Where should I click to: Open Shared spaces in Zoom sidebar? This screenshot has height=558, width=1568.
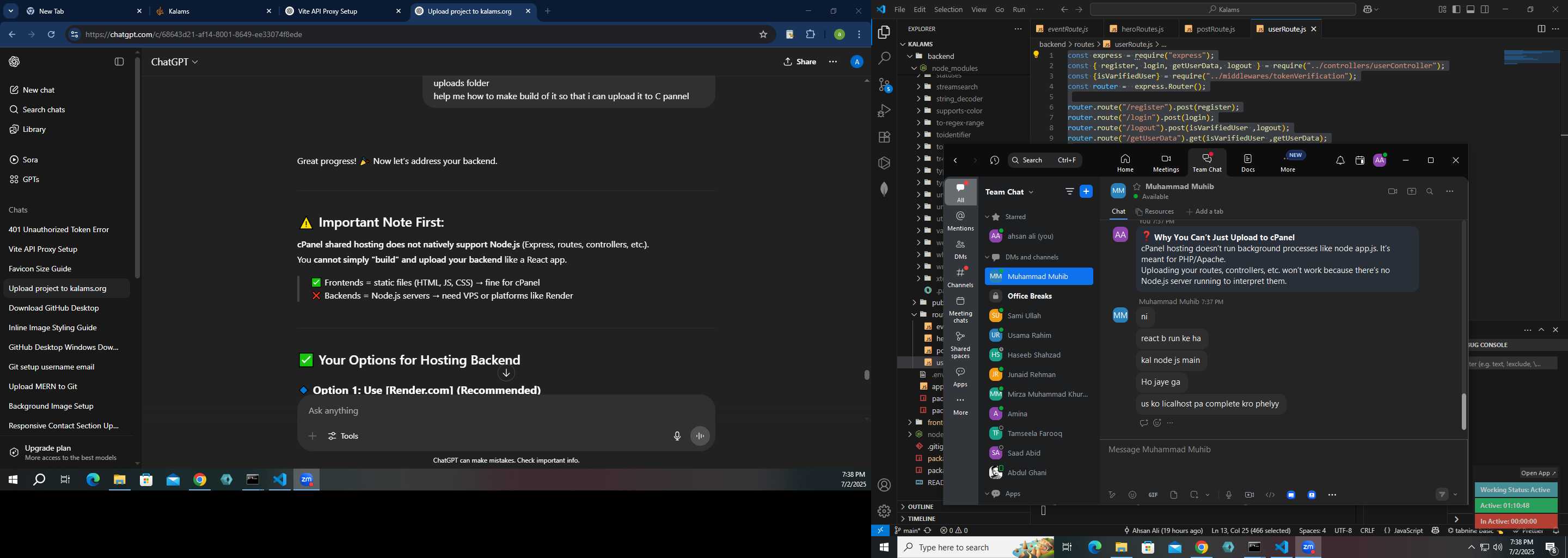click(960, 345)
